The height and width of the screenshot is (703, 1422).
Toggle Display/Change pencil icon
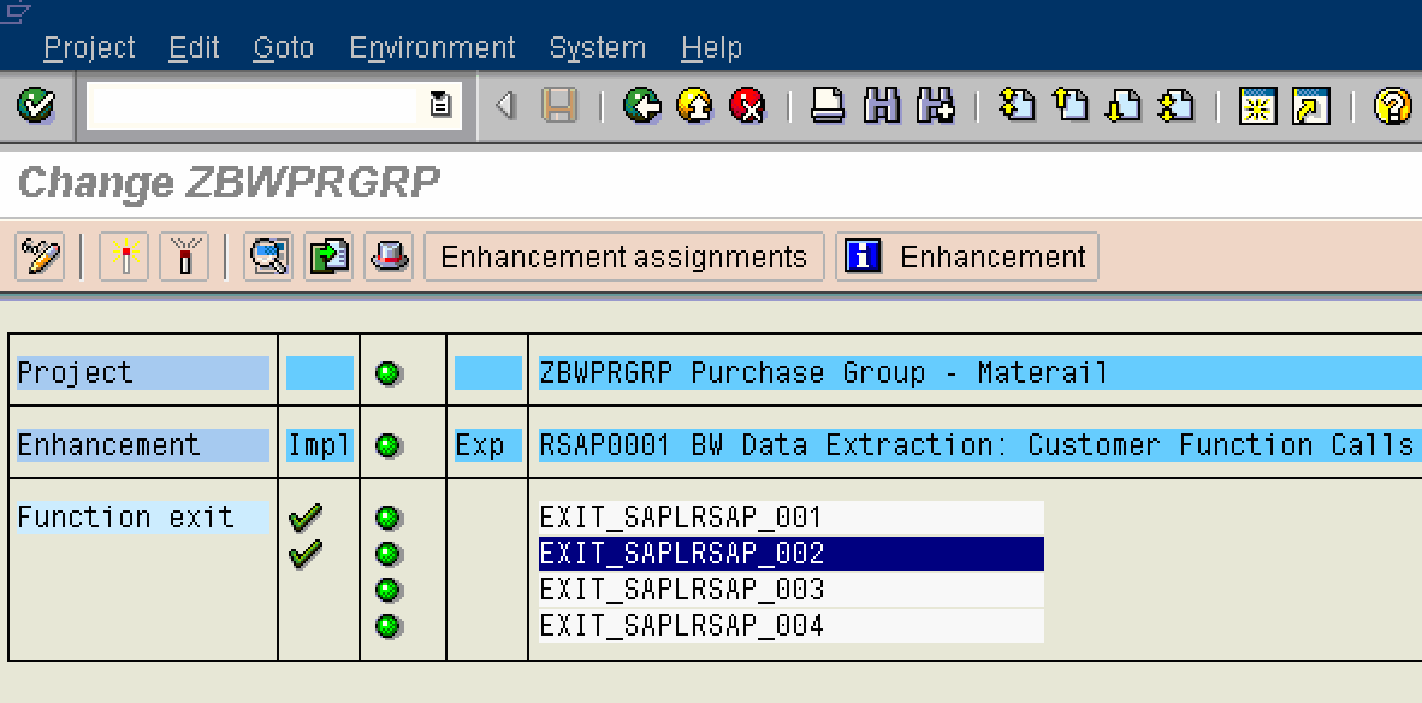40,257
